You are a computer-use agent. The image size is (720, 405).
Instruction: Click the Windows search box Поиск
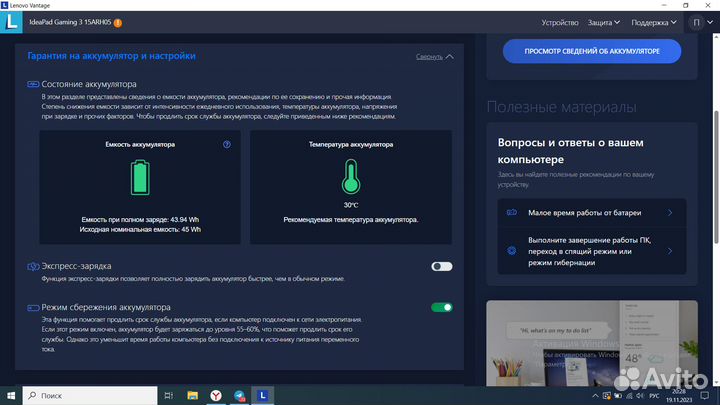click(x=90, y=395)
